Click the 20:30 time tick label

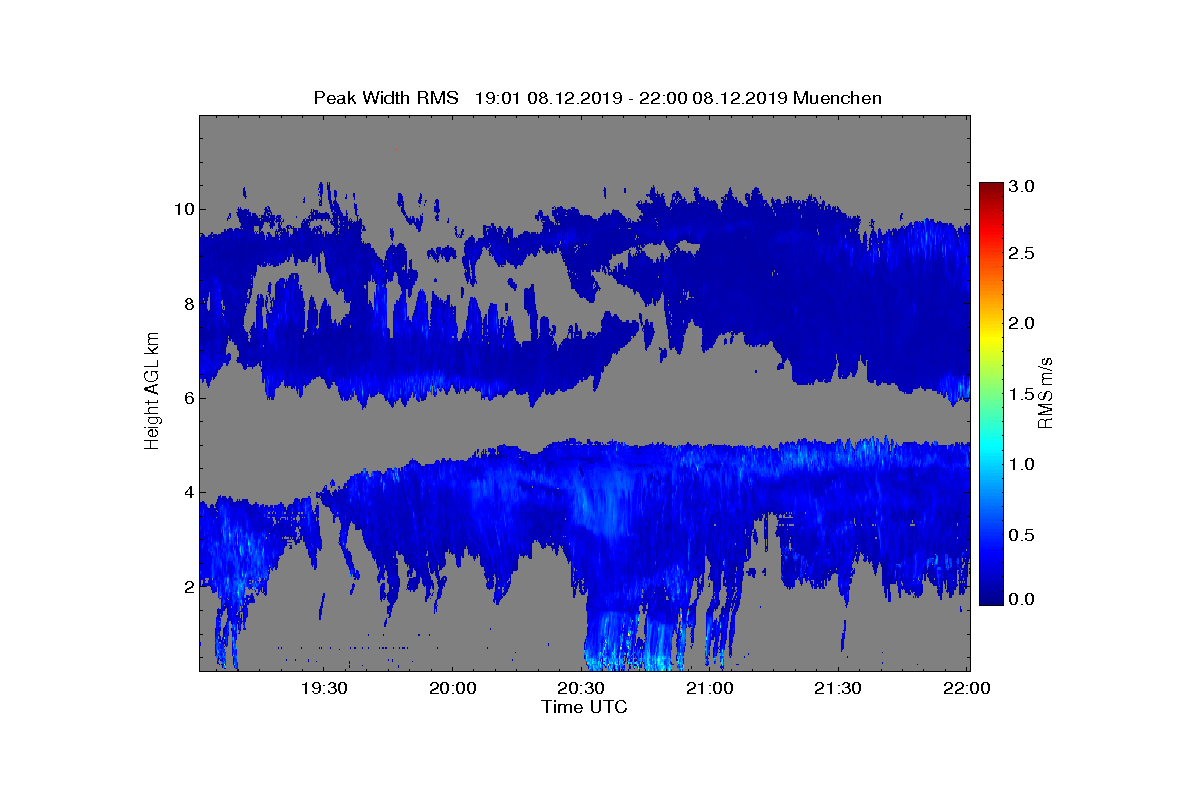tap(582, 688)
